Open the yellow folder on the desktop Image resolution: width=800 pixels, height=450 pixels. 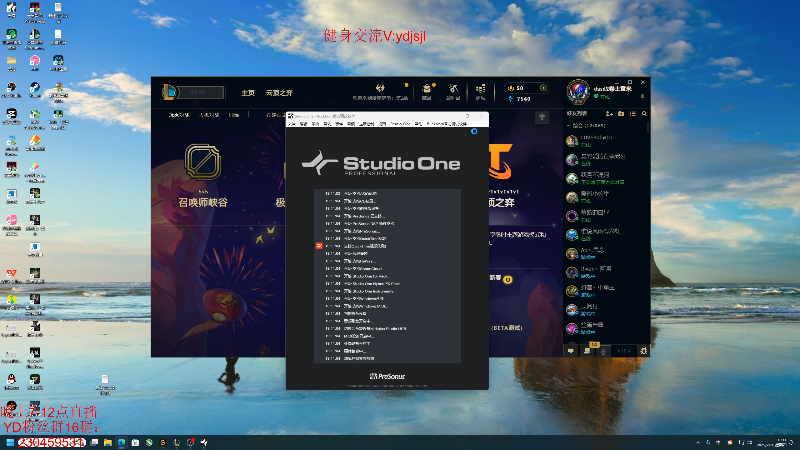(11, 63)
